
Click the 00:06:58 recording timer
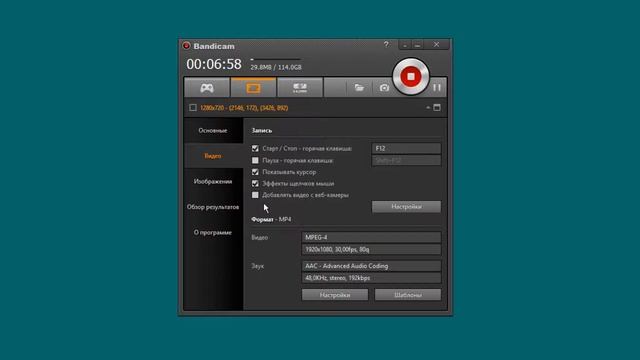(x=214, y=64)
